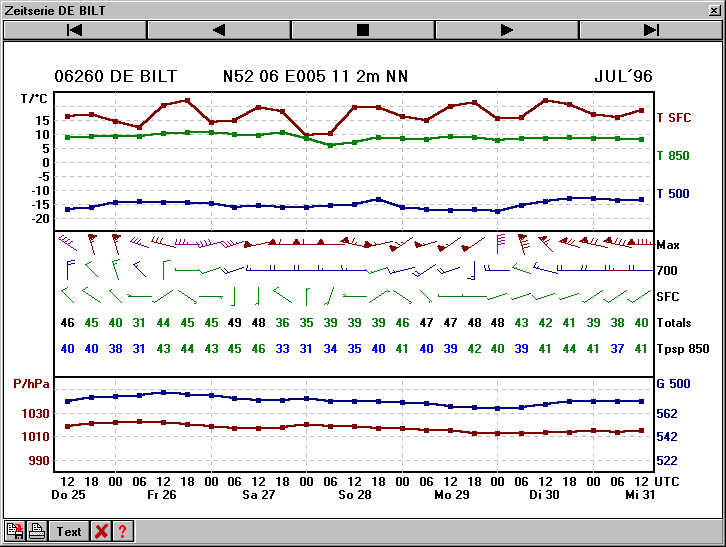This screenshot has width=726, height=547.
Task: Step back one time period
Action: click(x=219, y=30)
